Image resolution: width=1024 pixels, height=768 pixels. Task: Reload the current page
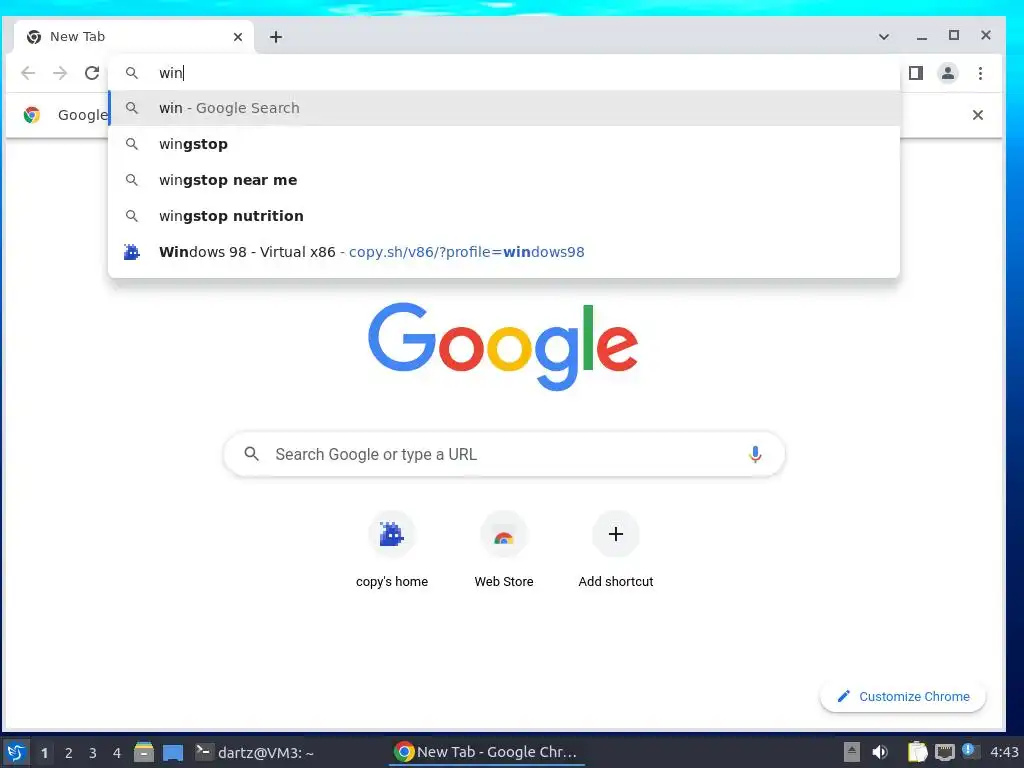click(x=92, y=73)
